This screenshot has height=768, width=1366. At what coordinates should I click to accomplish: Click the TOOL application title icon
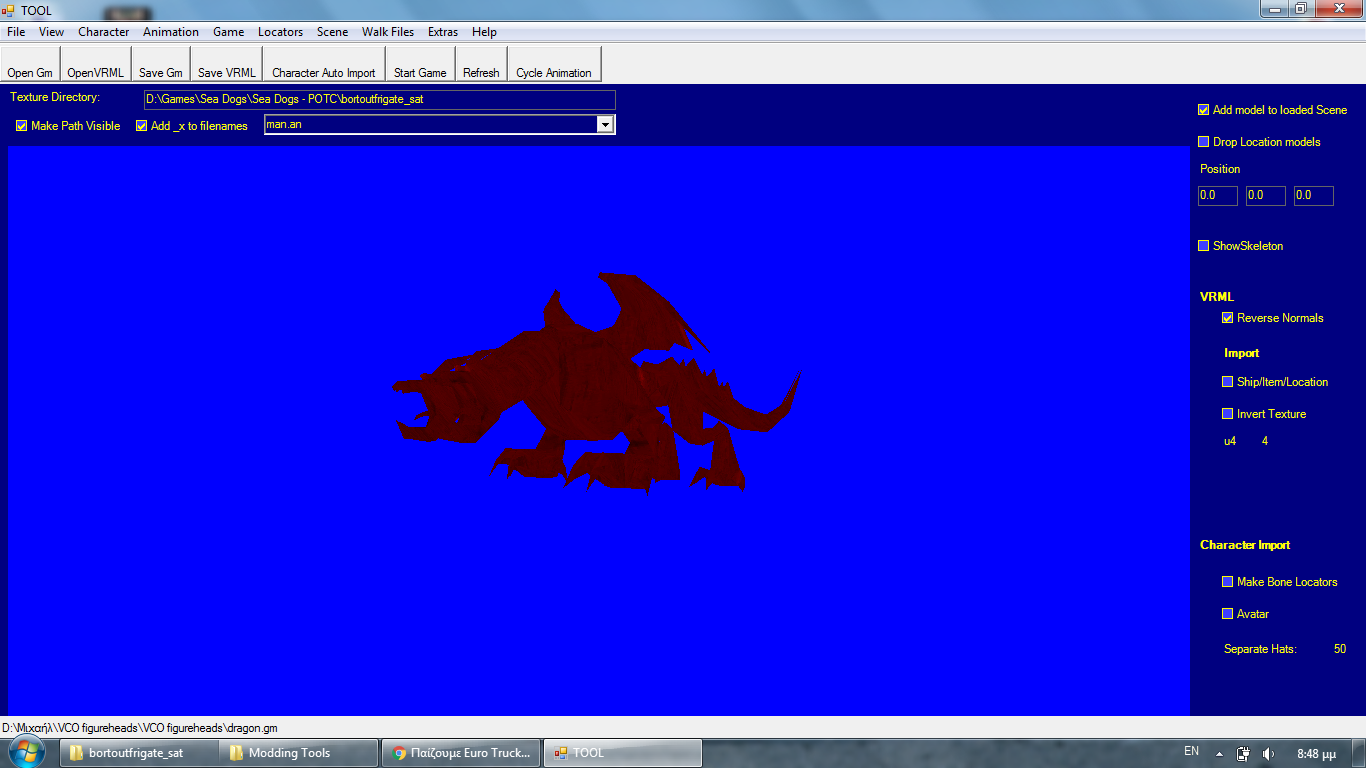(8, 10)
